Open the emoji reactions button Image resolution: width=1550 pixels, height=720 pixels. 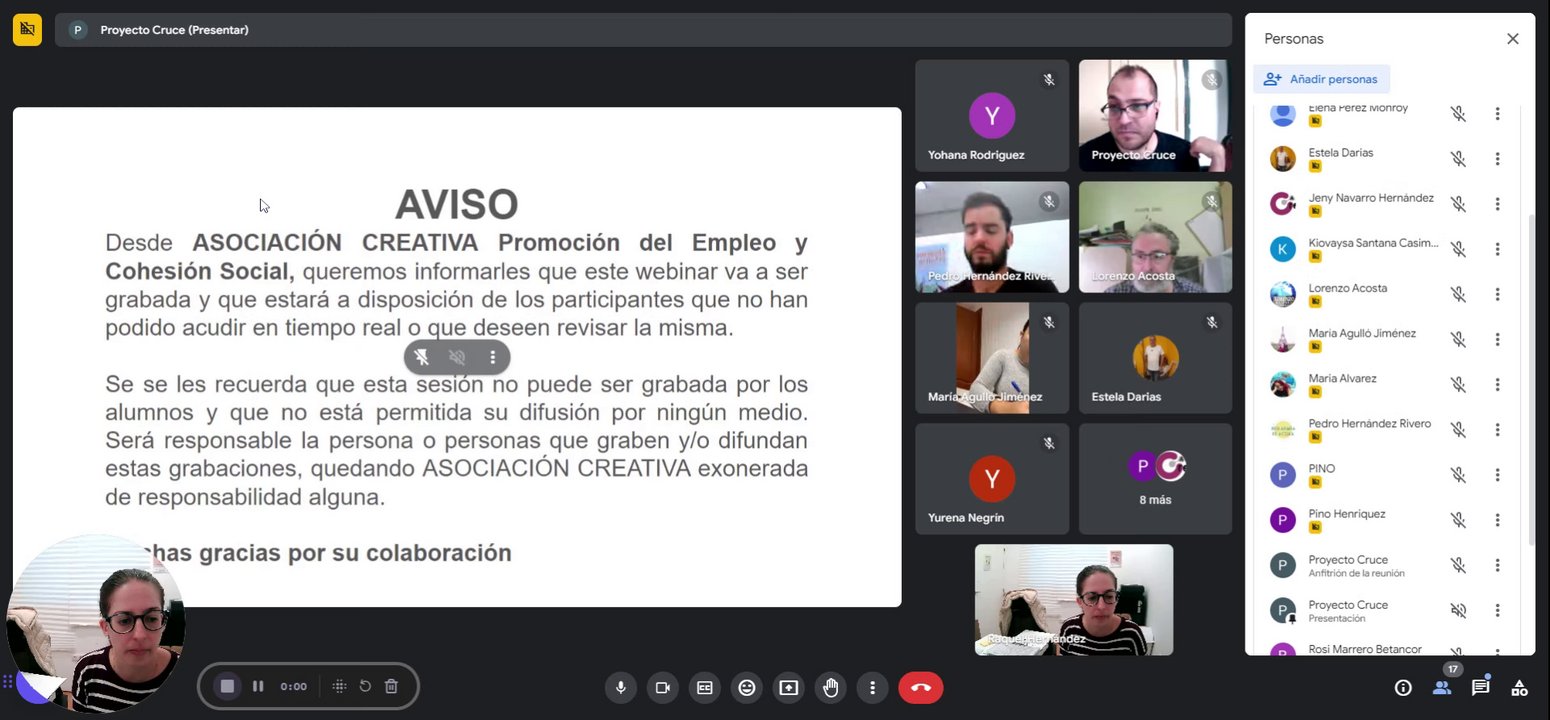[746, 687]
